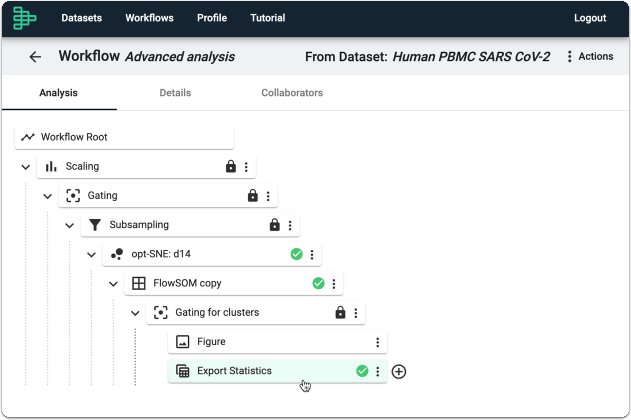The width and height of the screenshot is (631, 420).
Task: Go back using the left arrow
Action: tap(35, 57)
